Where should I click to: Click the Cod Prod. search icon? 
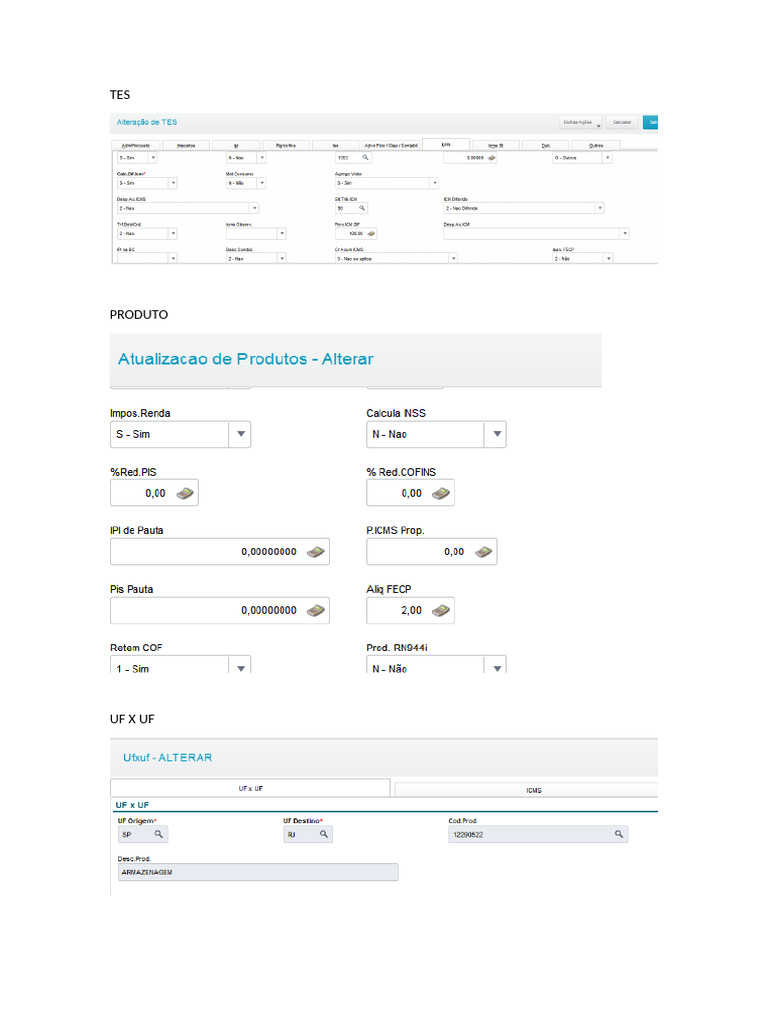[x=619, y=833]
